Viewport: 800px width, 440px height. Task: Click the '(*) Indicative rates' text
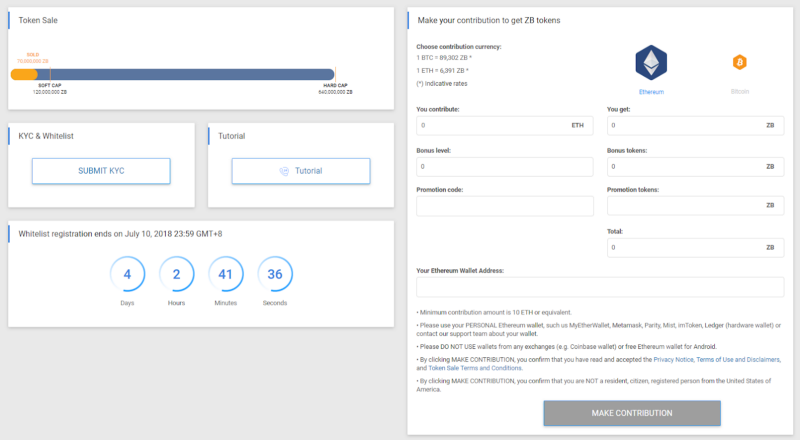coord(442,84)
